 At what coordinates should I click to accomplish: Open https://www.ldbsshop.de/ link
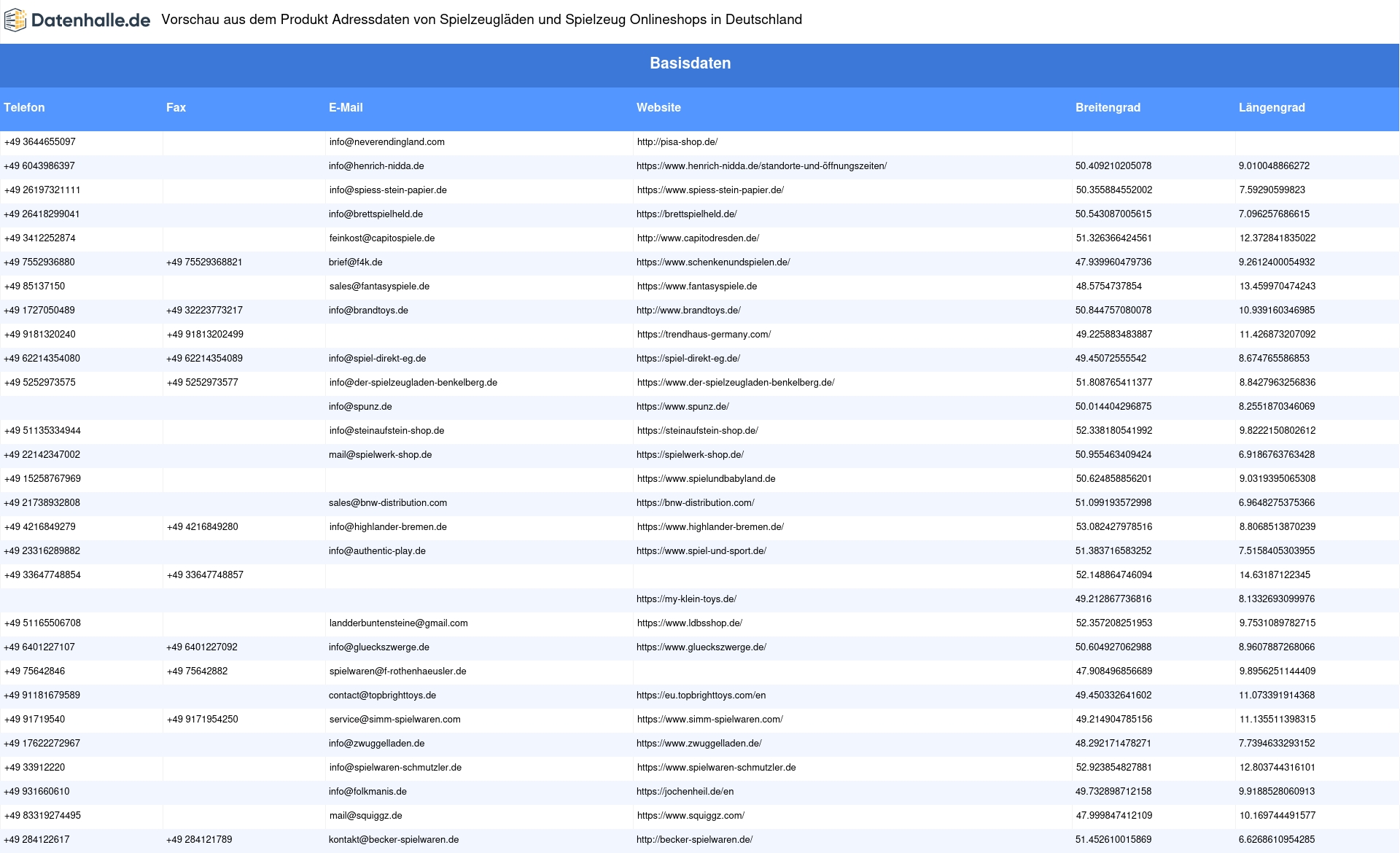(x=689, y=623)
